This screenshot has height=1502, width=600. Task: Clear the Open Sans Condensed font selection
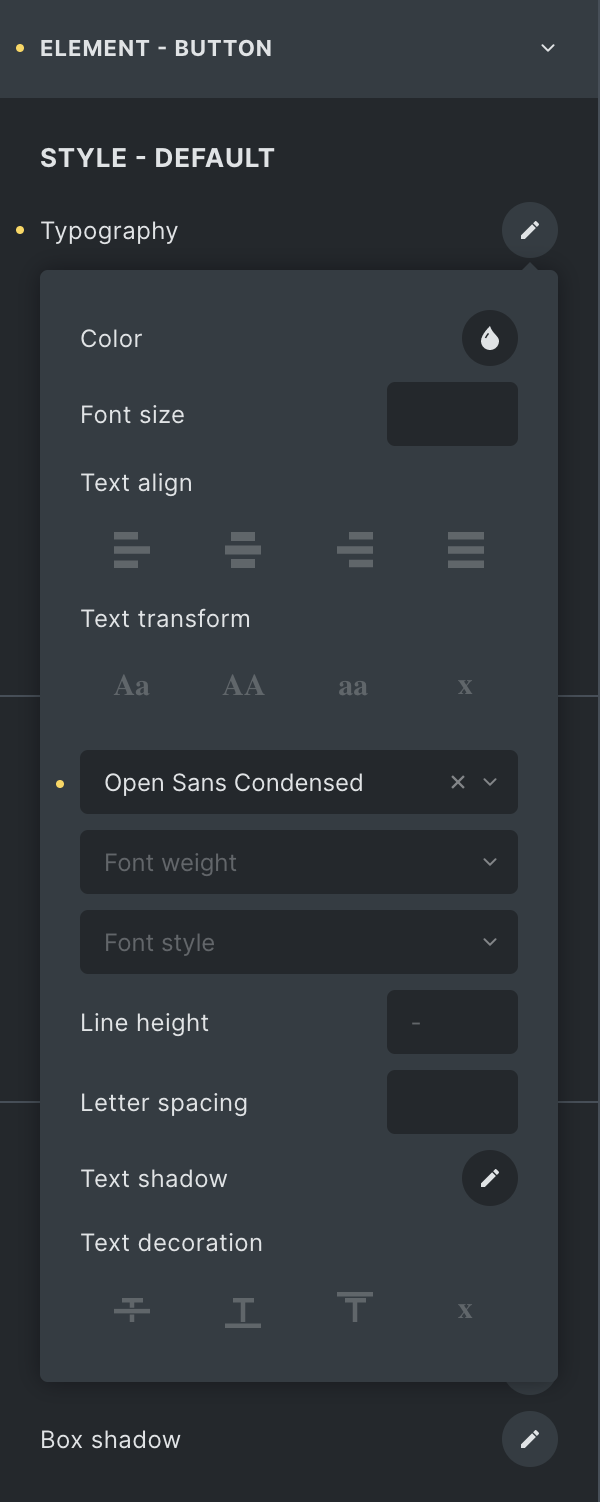pyautogui.click(x=458, y=782)
